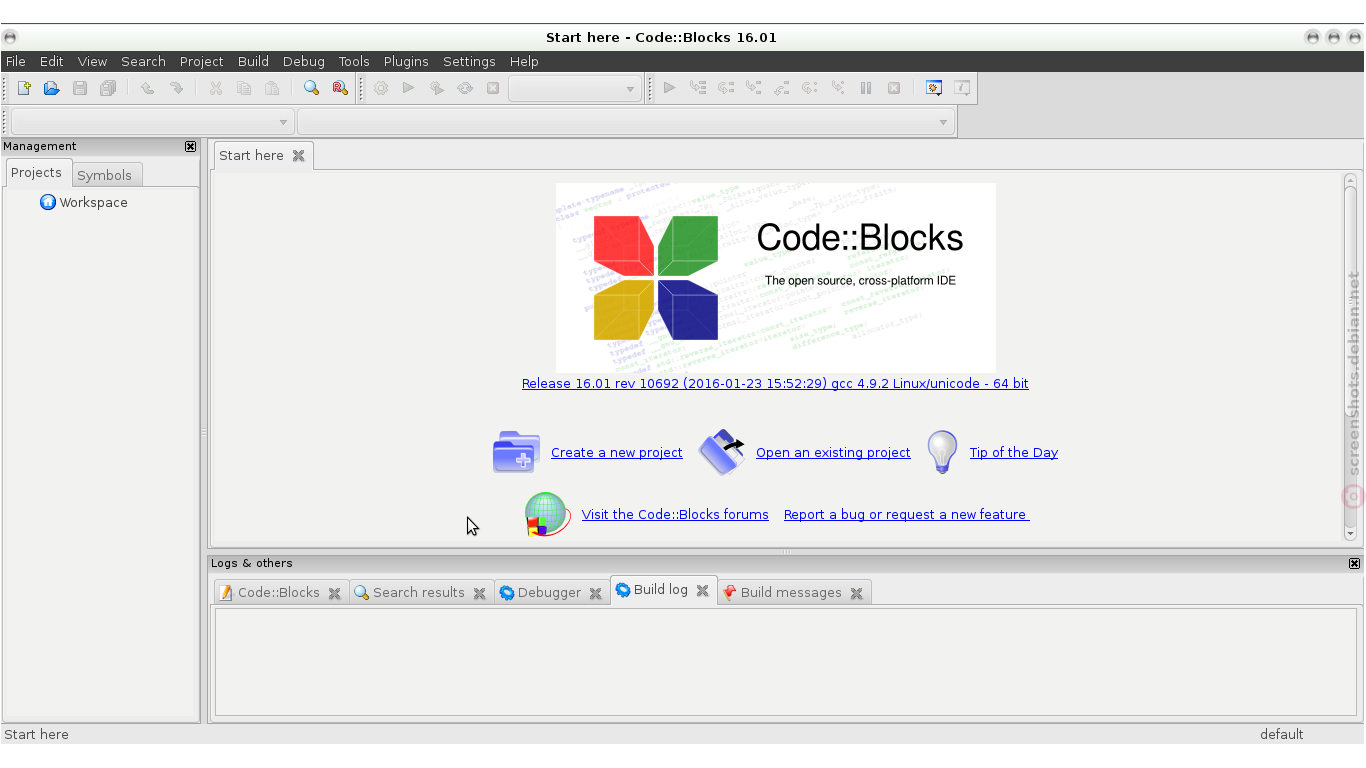Click the Step out debug icon
This screenshot has width=1366, height=768.
coord(782,88)
